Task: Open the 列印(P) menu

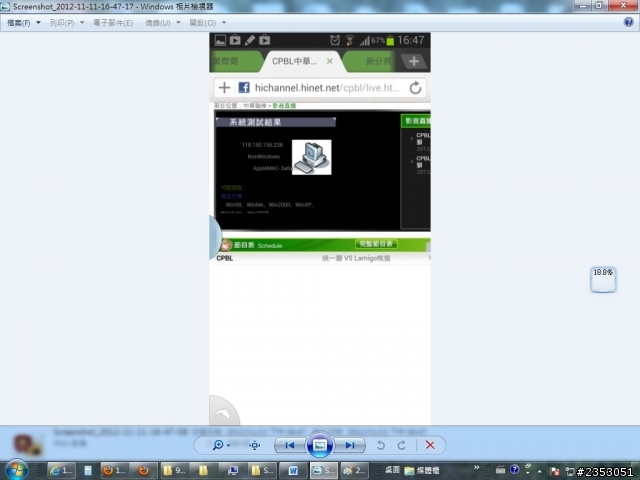Action: coord(62,23)
